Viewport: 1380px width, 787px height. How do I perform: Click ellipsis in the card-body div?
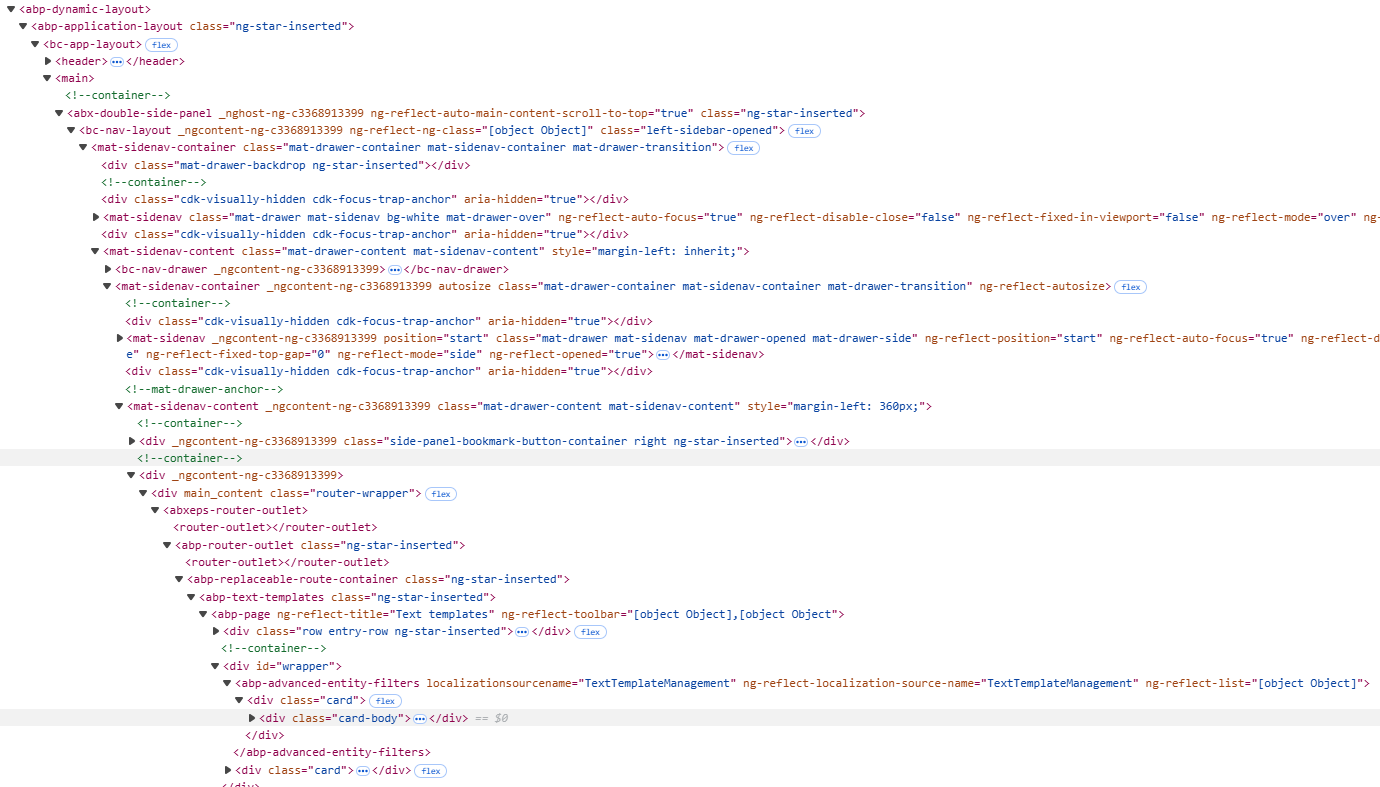click(x=420, y=719)
